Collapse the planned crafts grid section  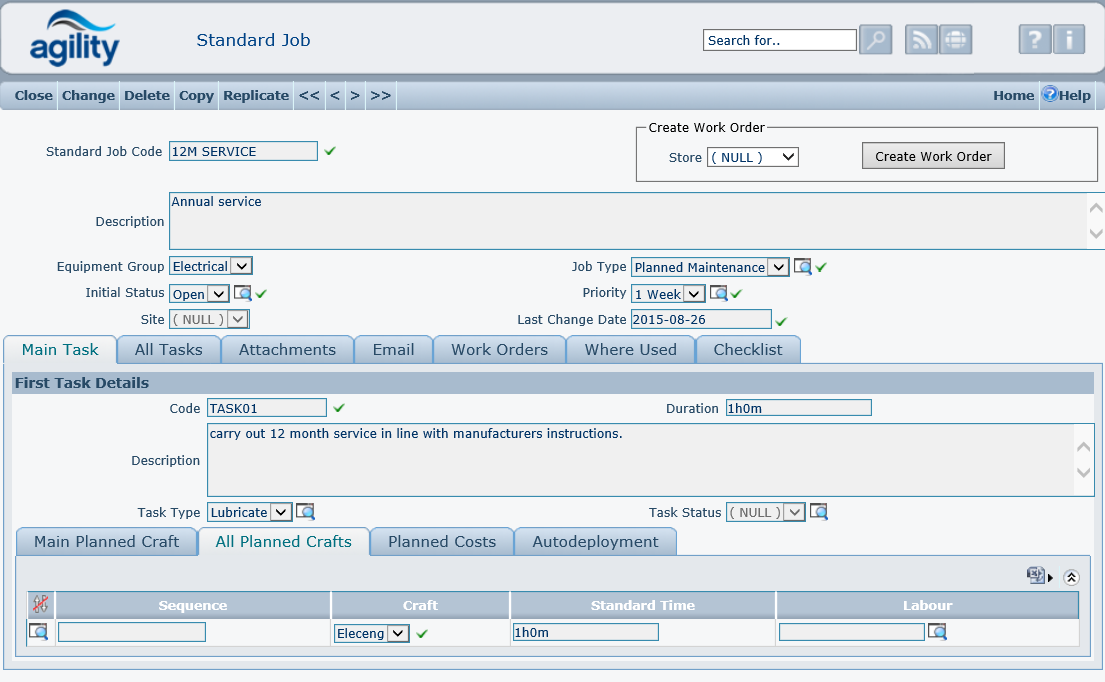[1071, 577]
